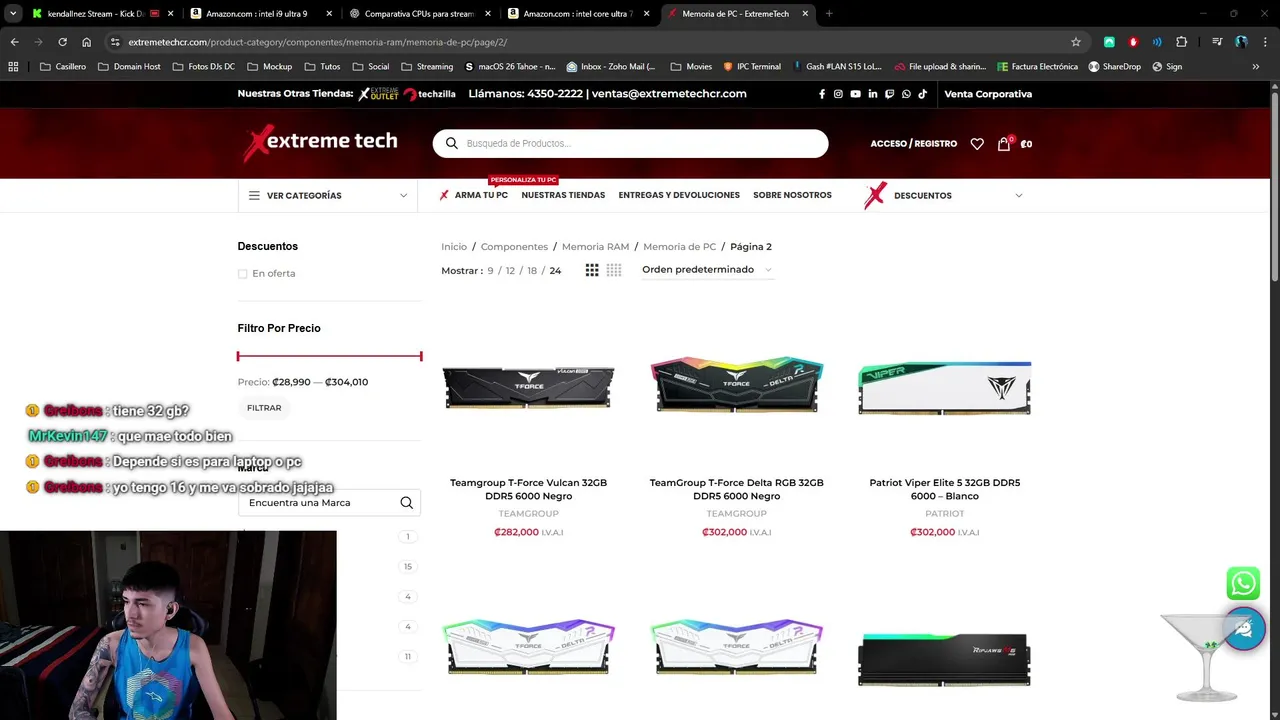The image size is (1280, 720).
Task: Open the shopping cart icon
Action: pos(1004,144)
